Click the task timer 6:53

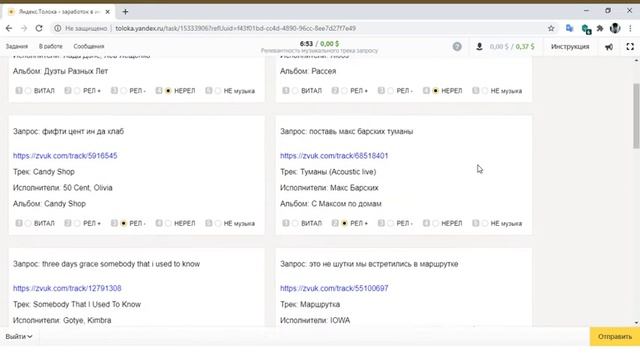306,44
